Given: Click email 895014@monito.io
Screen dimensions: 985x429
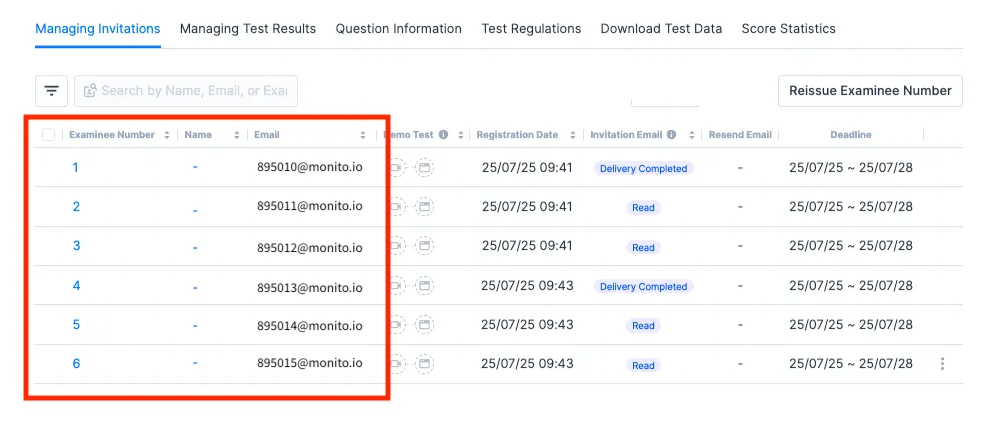Looking at the screenshot, I should 310,326.
